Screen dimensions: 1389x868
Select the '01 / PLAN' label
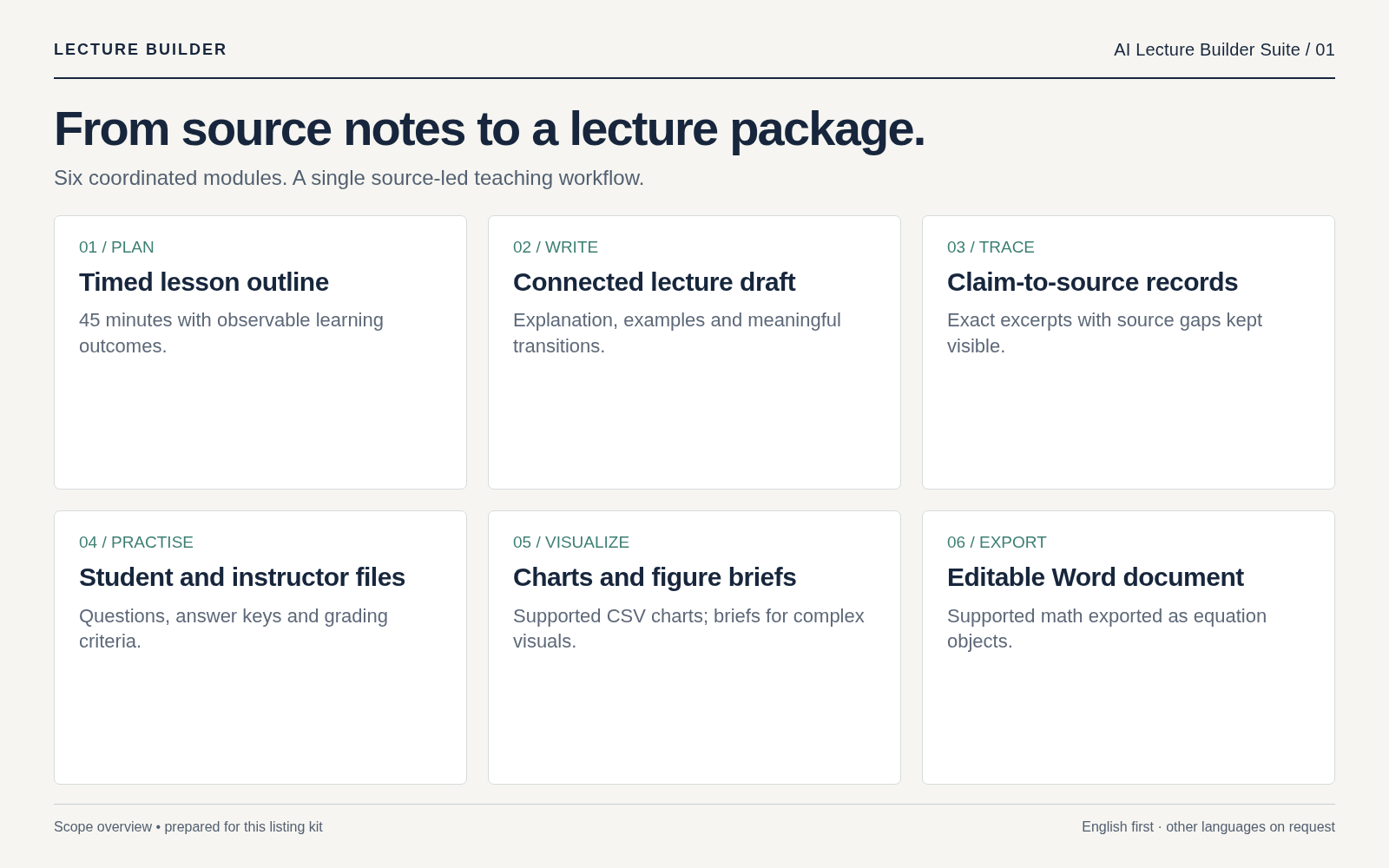(116, 247)
